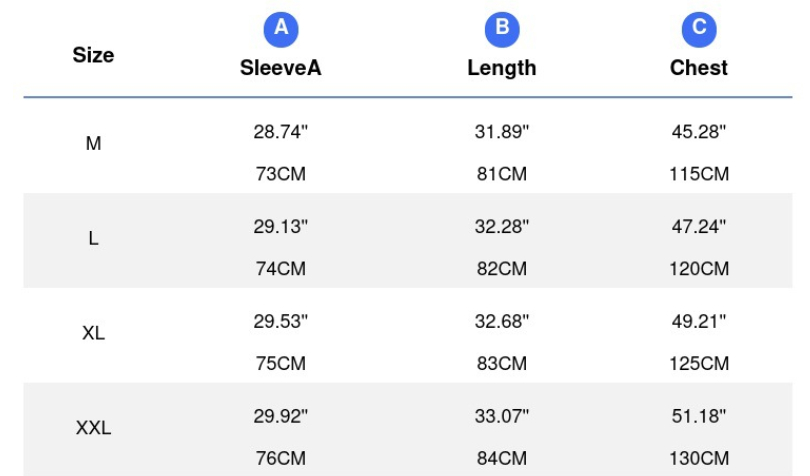Click the 28.74" sleeve value
This screenshot has width=810, height=476.
coord(281,132)
